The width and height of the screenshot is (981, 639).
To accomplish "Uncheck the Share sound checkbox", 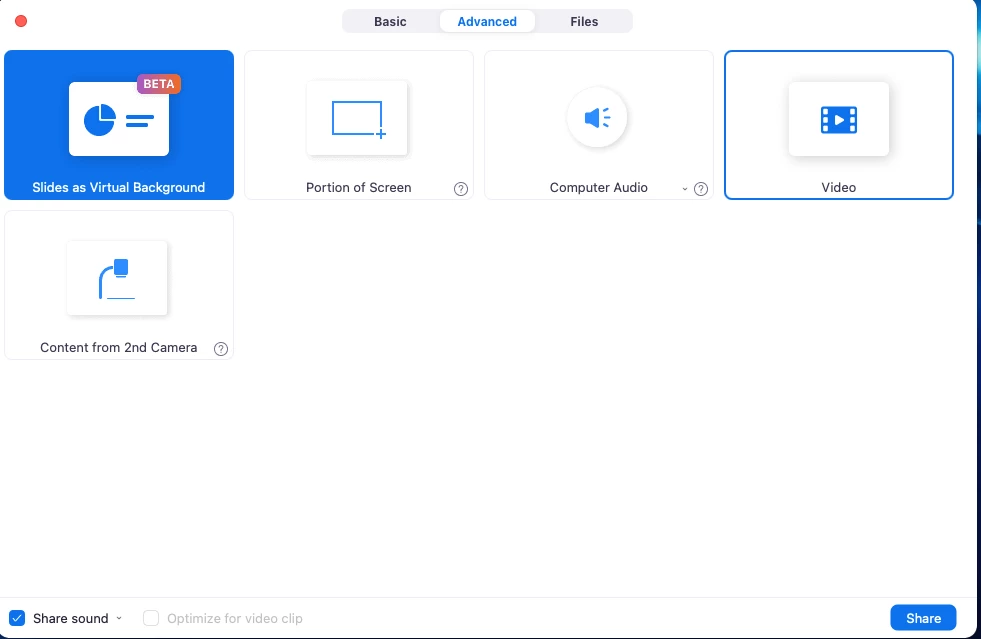I will (x=17, y=618).
